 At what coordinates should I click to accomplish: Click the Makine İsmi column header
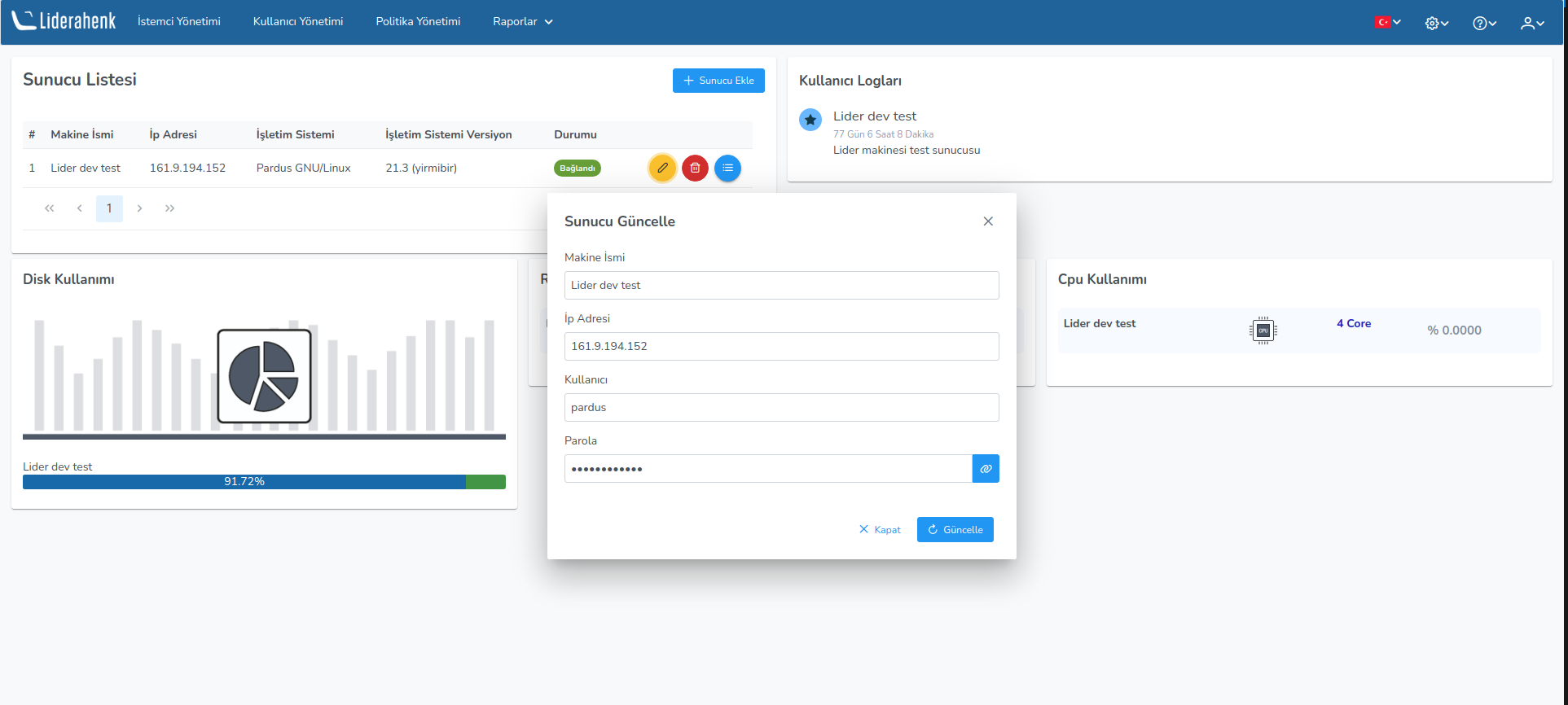click(82, 134)
